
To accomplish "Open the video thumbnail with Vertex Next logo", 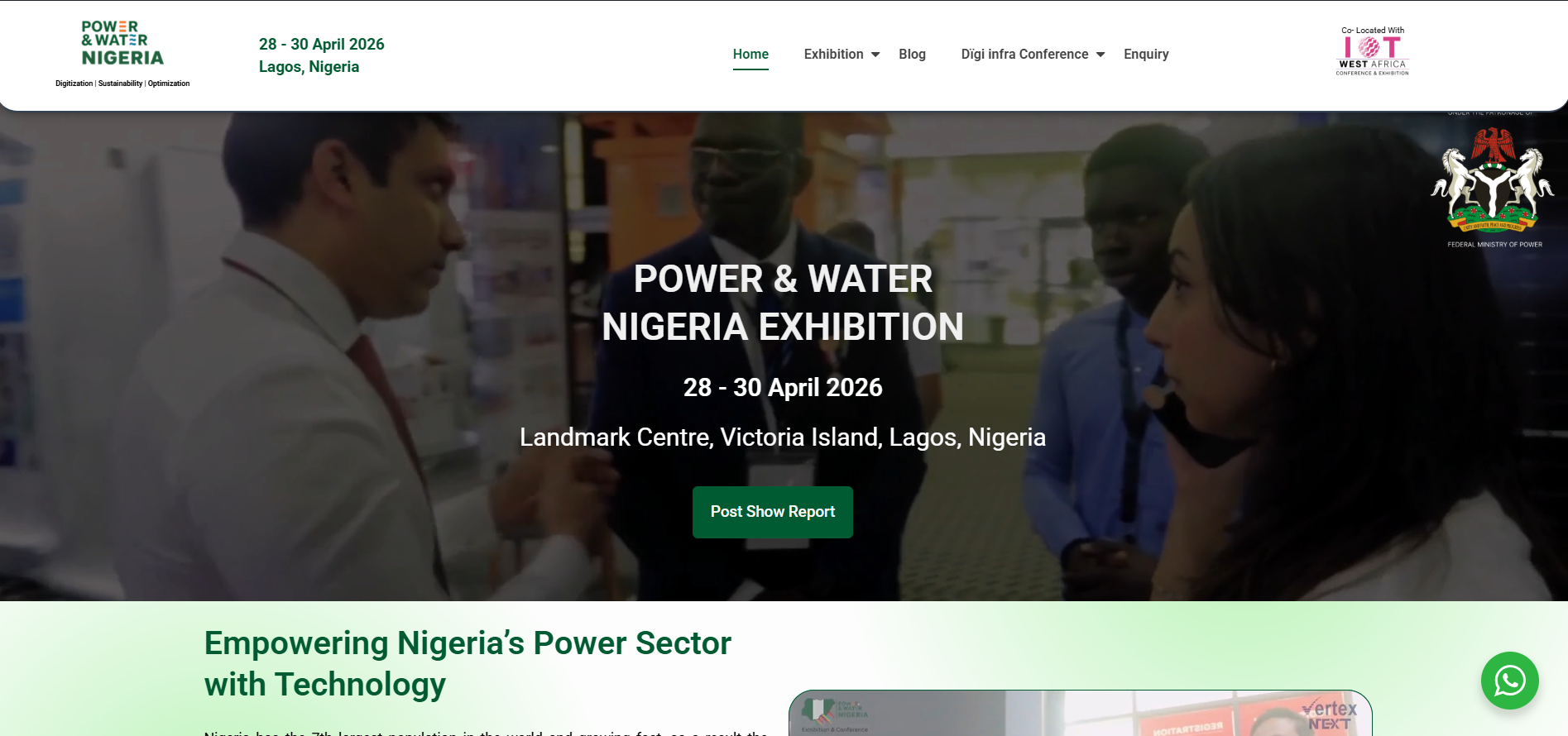I will pyautogui.click(x=1080, y=713).
